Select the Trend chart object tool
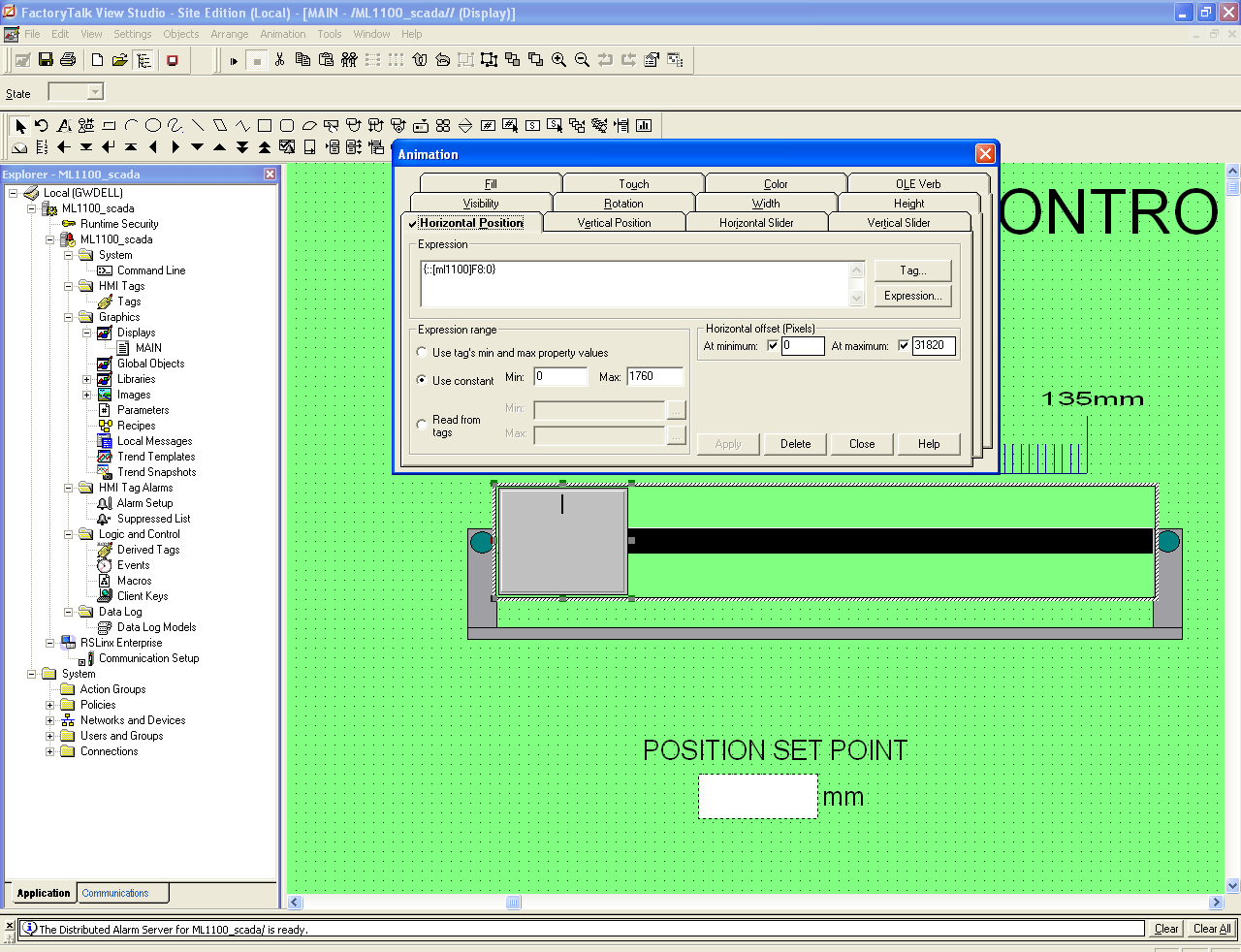The height and width of the screenshot is (952, 1241). pyautogui.click(x=644, y=125)
